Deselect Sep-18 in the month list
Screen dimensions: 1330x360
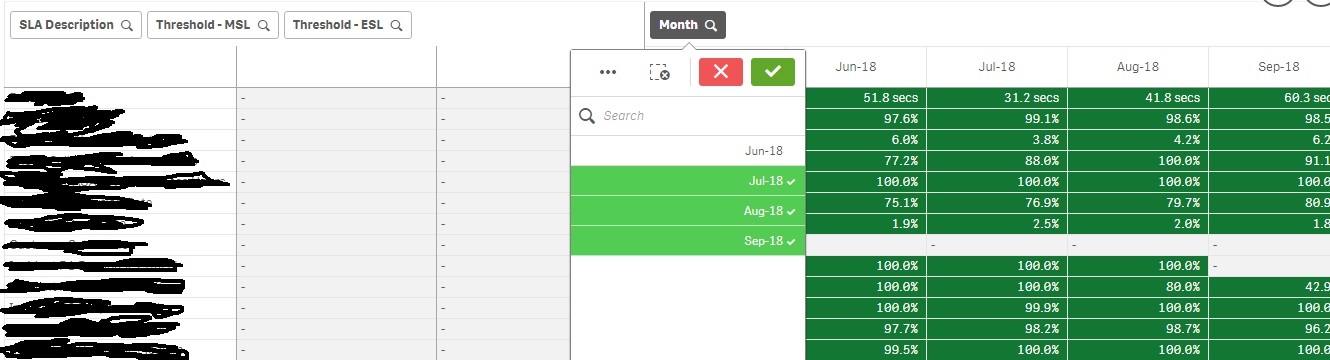(x=688, y=241)
